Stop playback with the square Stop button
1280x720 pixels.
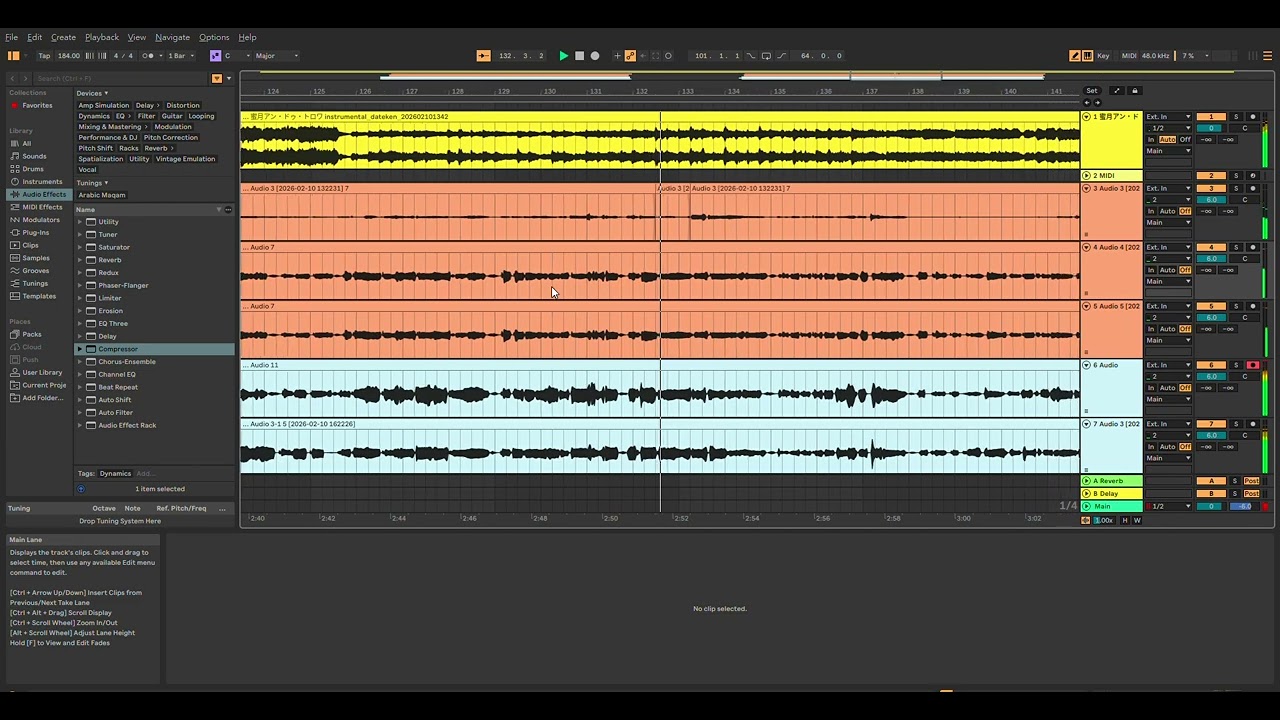click(579, 56)
